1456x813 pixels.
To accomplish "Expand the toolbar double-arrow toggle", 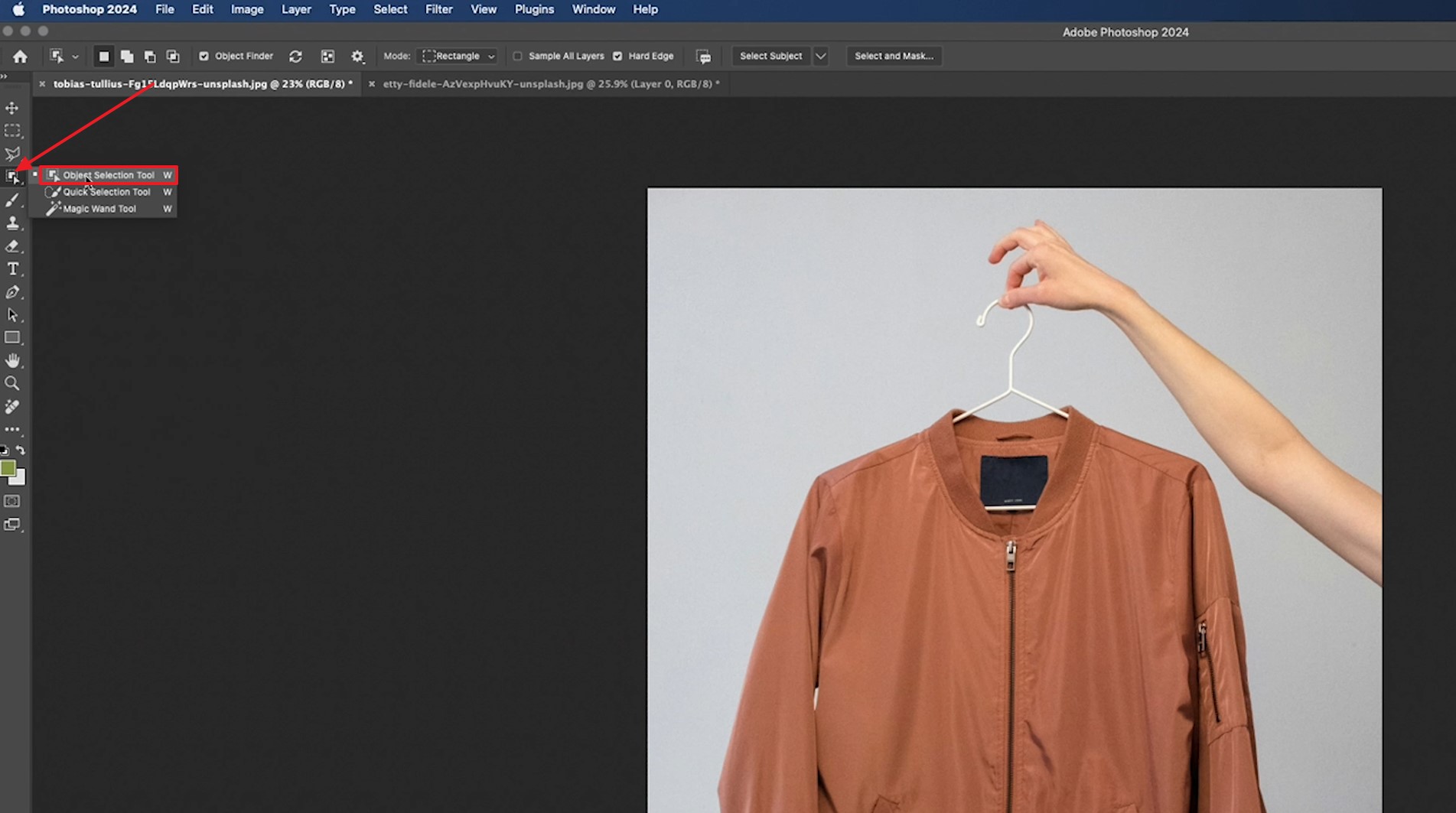I will (4, 76).
